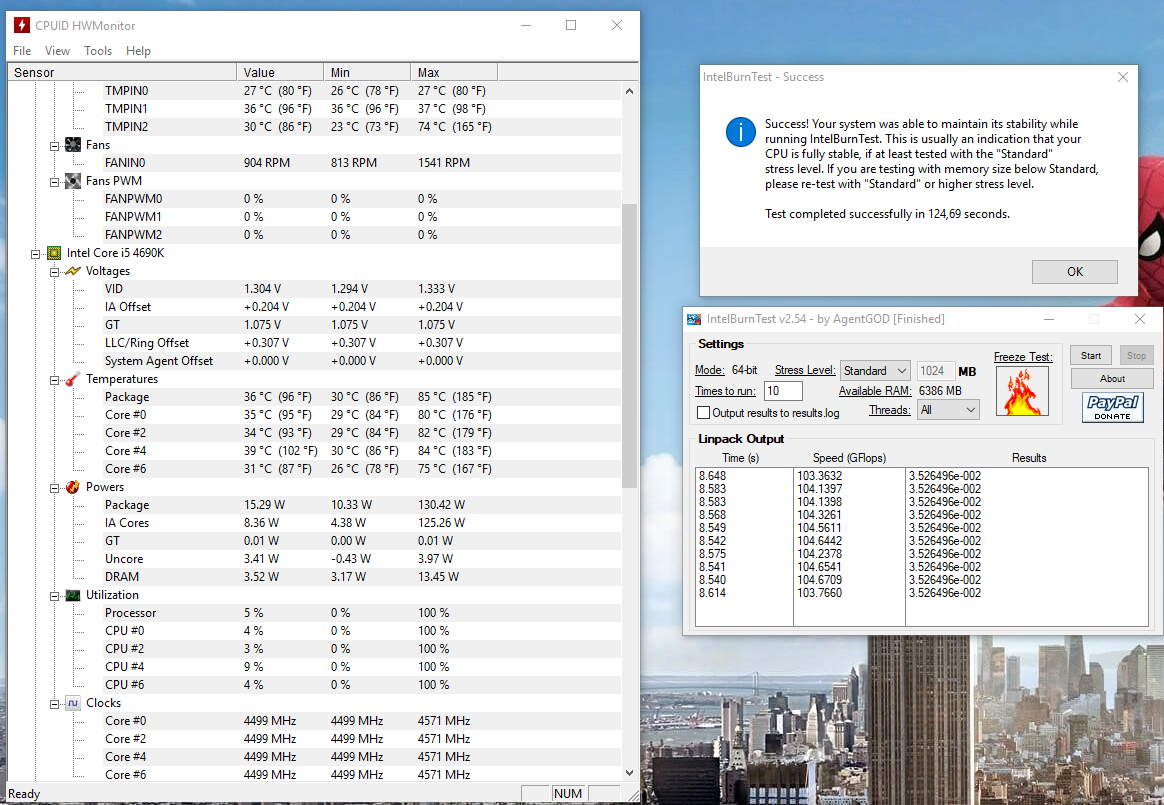Click the CPUID HWMonitor lightning bolt title icon
This screenshot has width=1164, height=805.
(22, 25)
